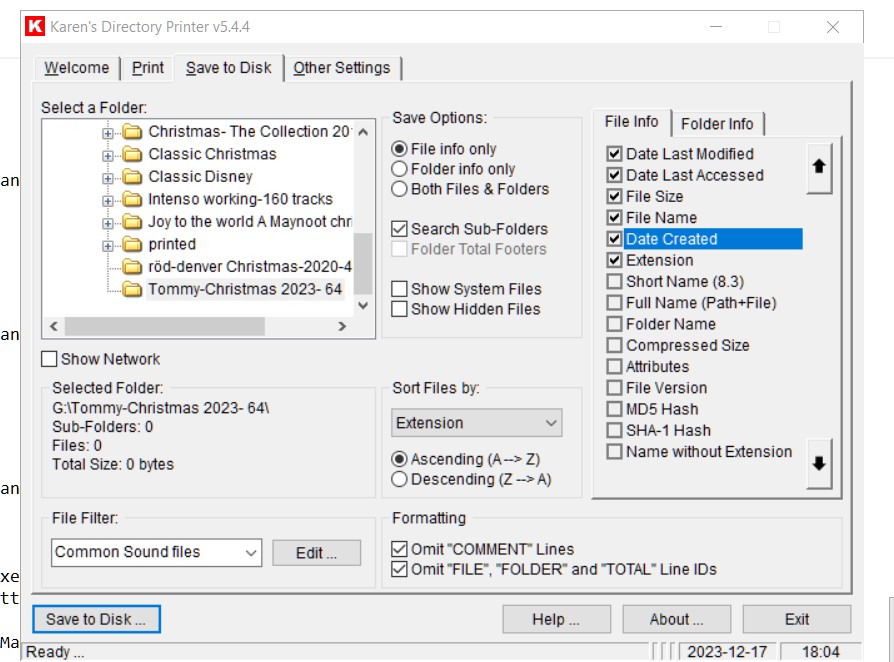Select Ascending (A --> Z) sort order
This screenshot has height=662, width=894.
466,460
